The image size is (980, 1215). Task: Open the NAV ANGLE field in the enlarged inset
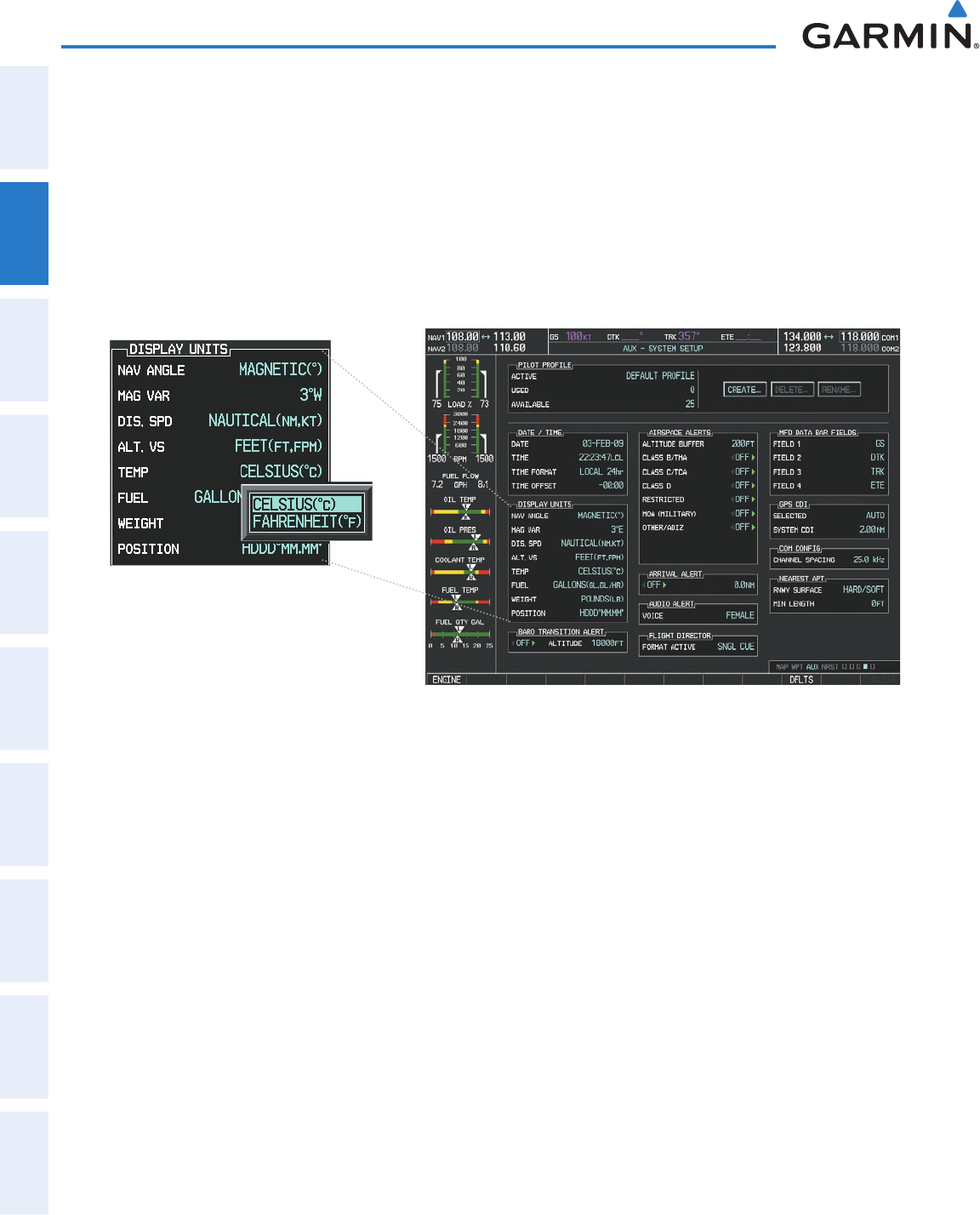(x=281, y=370)
